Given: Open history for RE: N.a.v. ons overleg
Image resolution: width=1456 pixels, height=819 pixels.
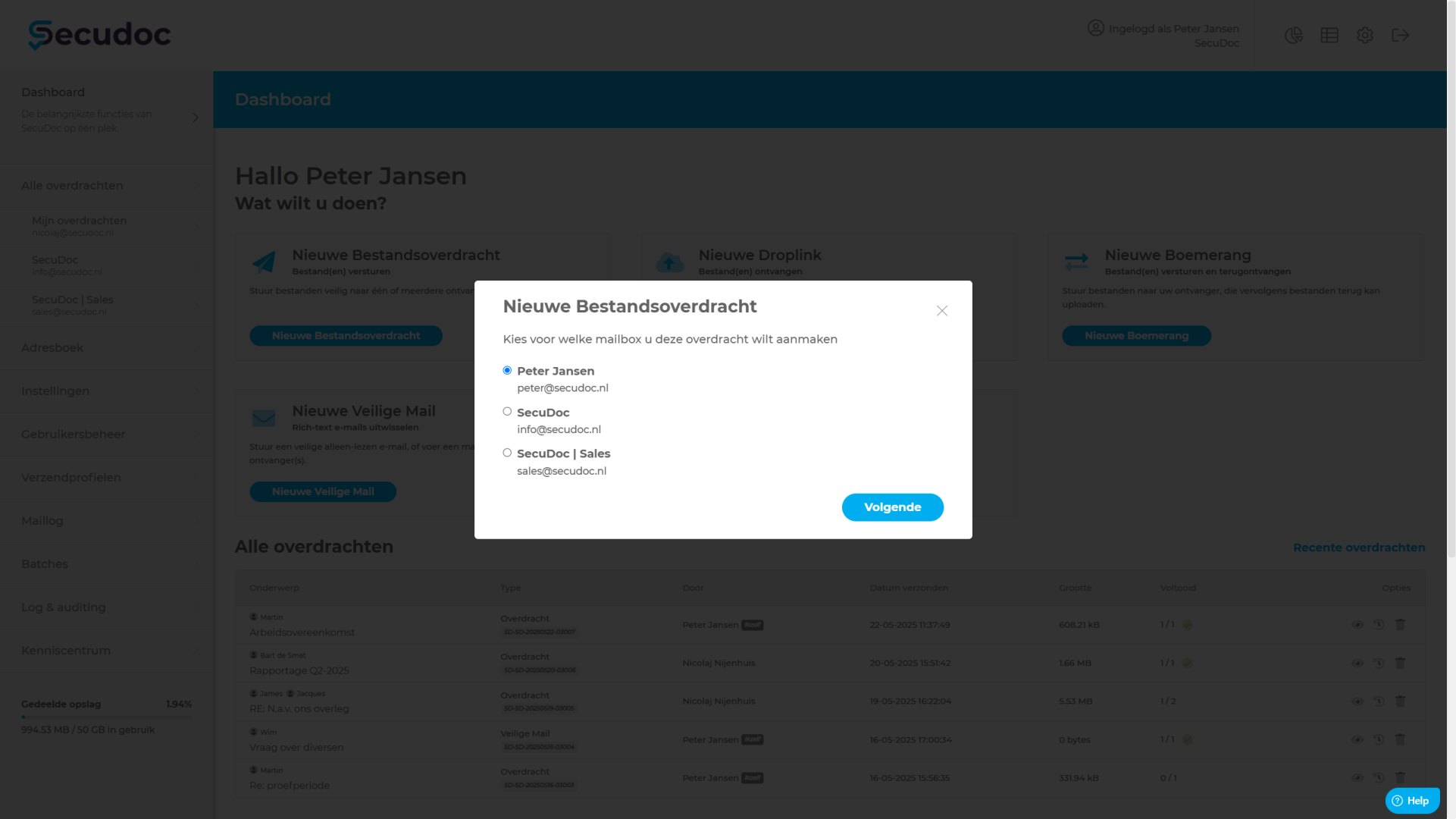Looking at the screenshot, I should click(1379, 701).
